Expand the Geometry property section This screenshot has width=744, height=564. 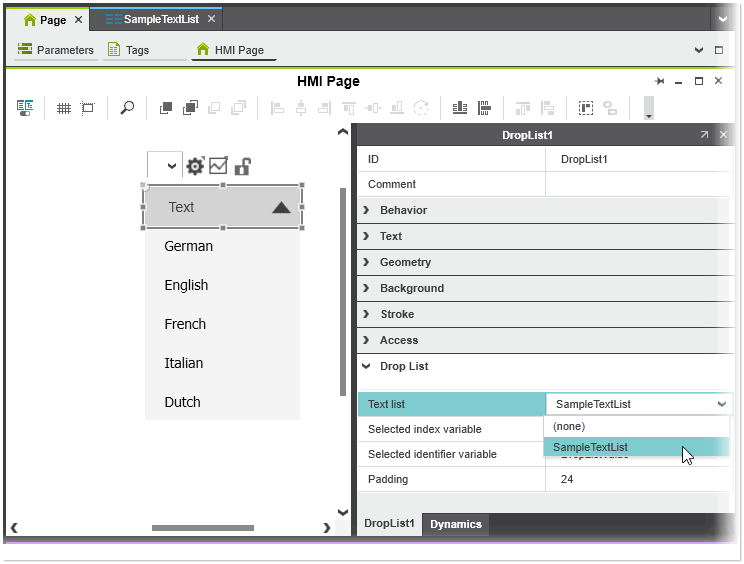click(405, 262)
